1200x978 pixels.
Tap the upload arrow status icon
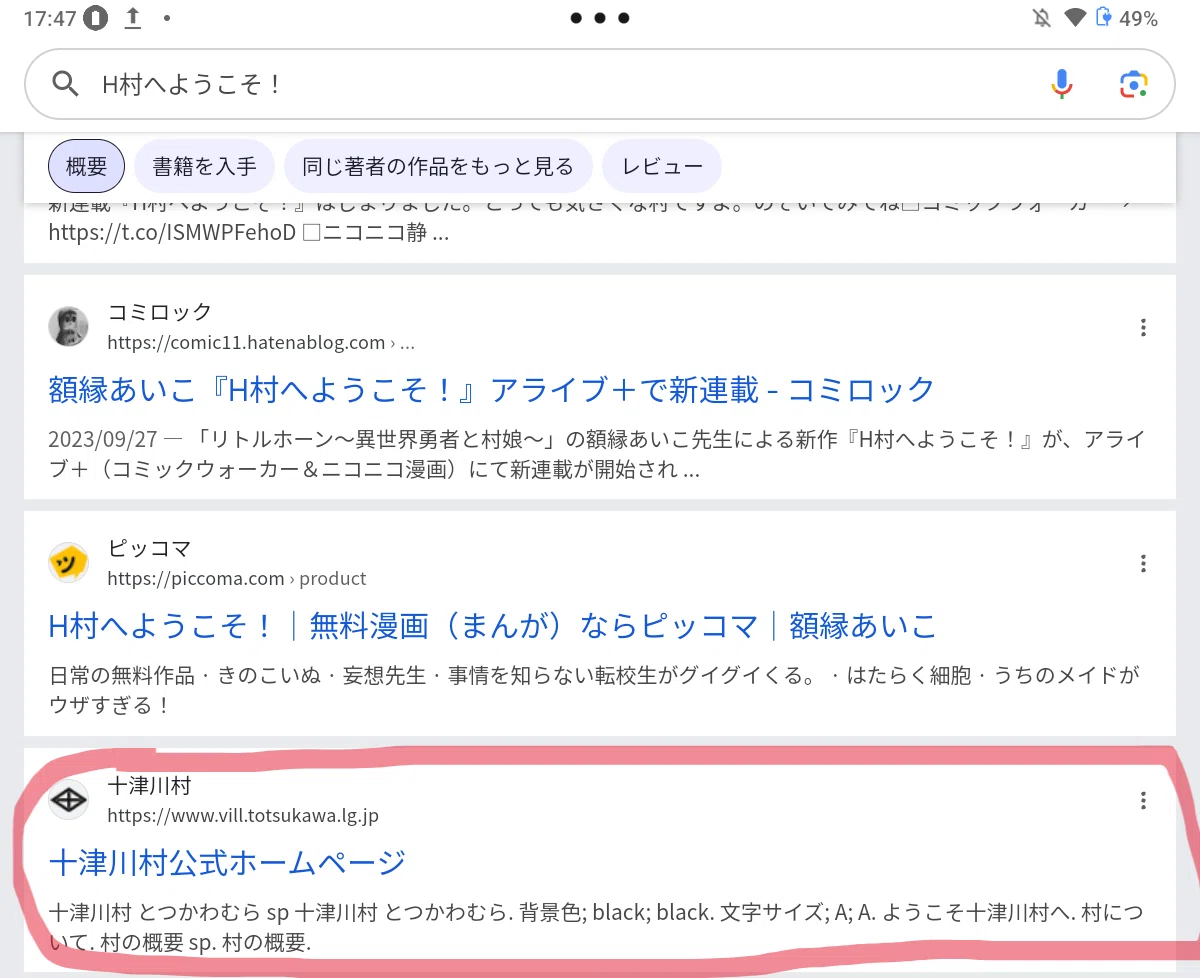coord(132,18)
